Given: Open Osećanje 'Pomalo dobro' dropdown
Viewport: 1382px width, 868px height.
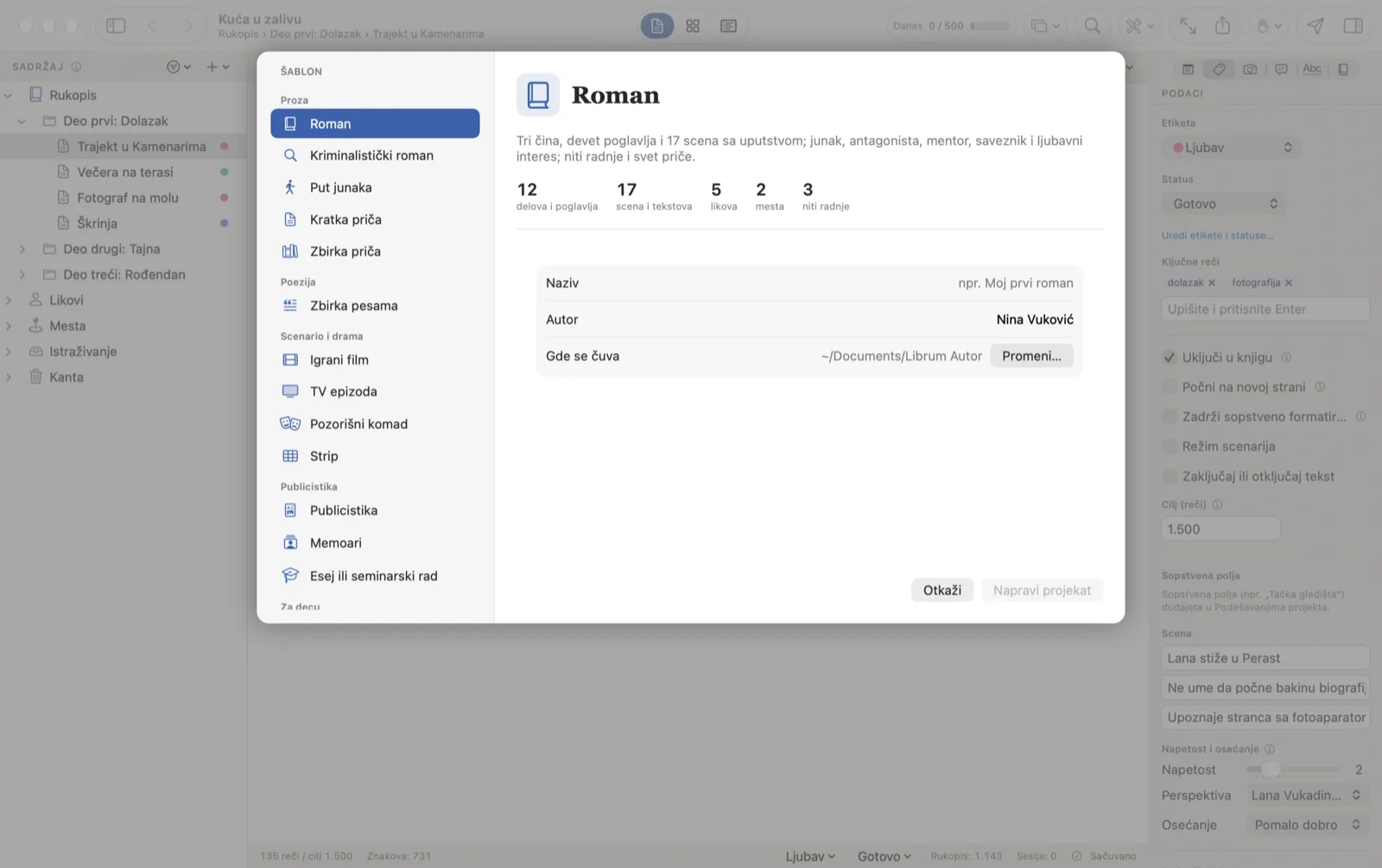Looking at the screenshot, I should click(1306, 825).
